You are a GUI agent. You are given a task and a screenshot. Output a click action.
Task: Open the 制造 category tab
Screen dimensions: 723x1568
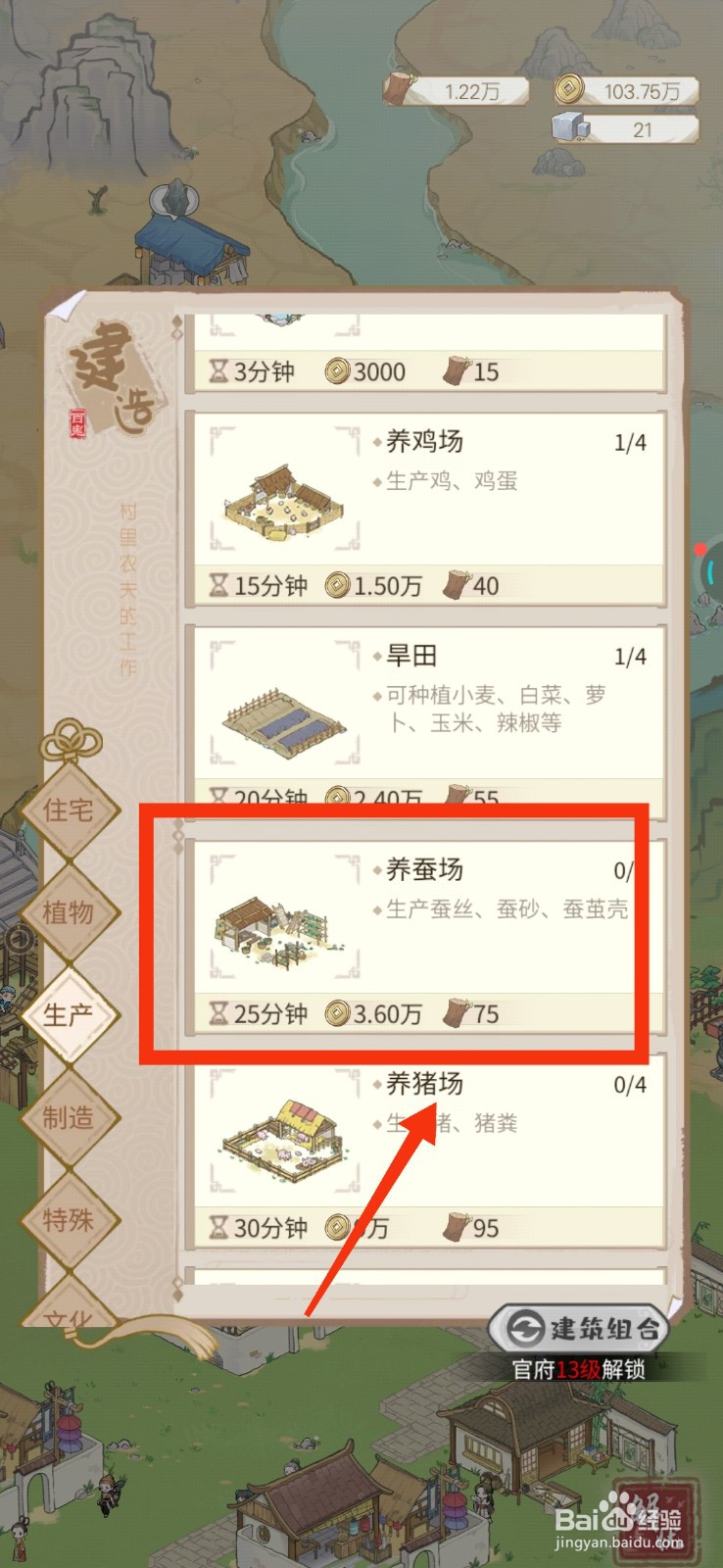click(x=69, y=1117)
